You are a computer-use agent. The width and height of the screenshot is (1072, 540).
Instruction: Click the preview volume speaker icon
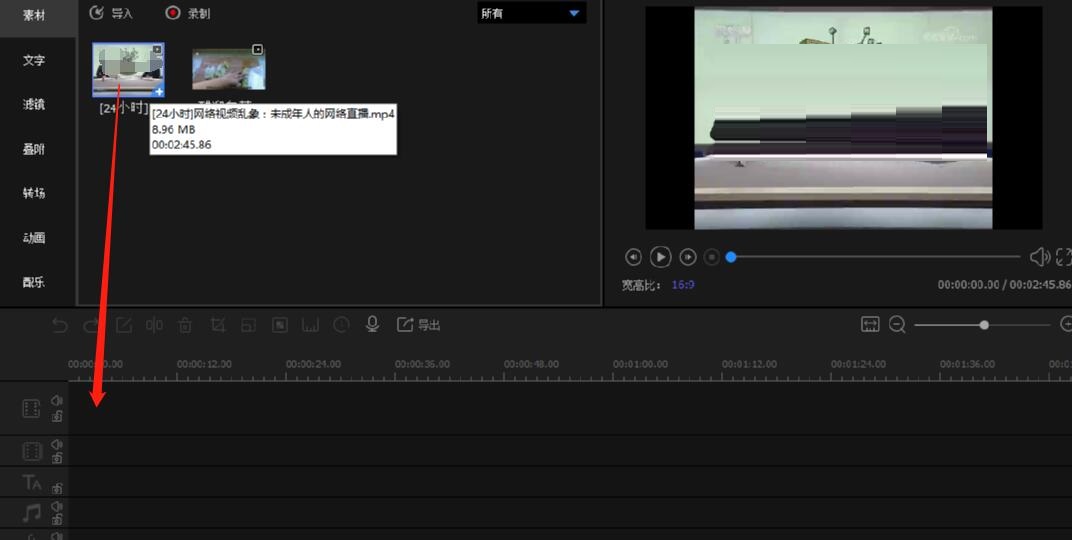point(1039,257)
